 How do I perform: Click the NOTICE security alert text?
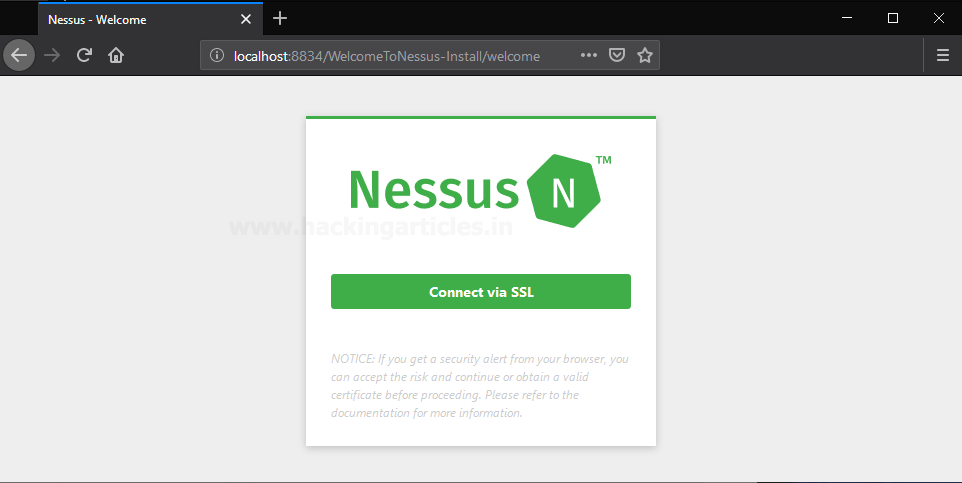(x=480, y=385)
